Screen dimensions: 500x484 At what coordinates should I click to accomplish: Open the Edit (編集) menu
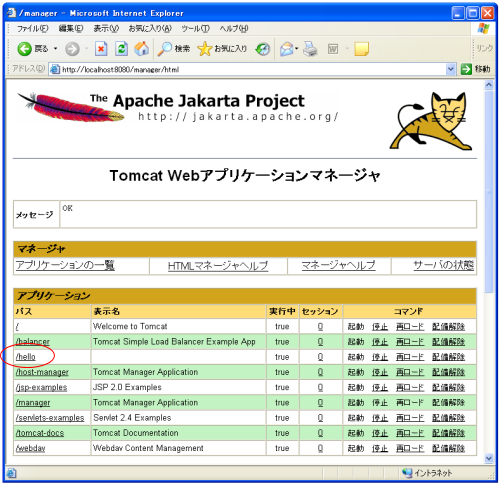[x=71, y=29]
